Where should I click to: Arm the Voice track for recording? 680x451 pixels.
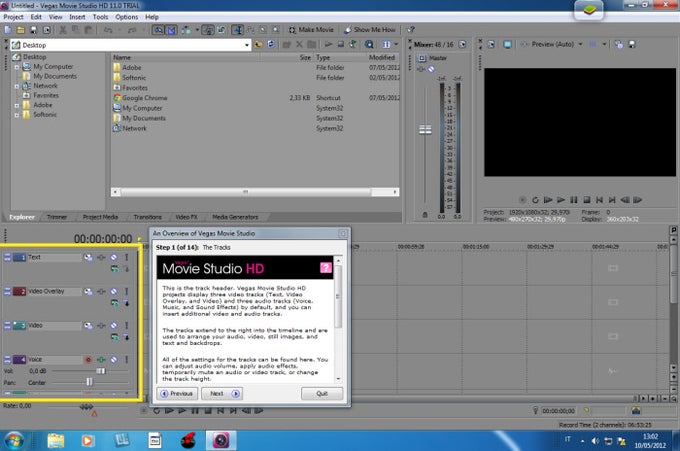(x=88, y=359)
